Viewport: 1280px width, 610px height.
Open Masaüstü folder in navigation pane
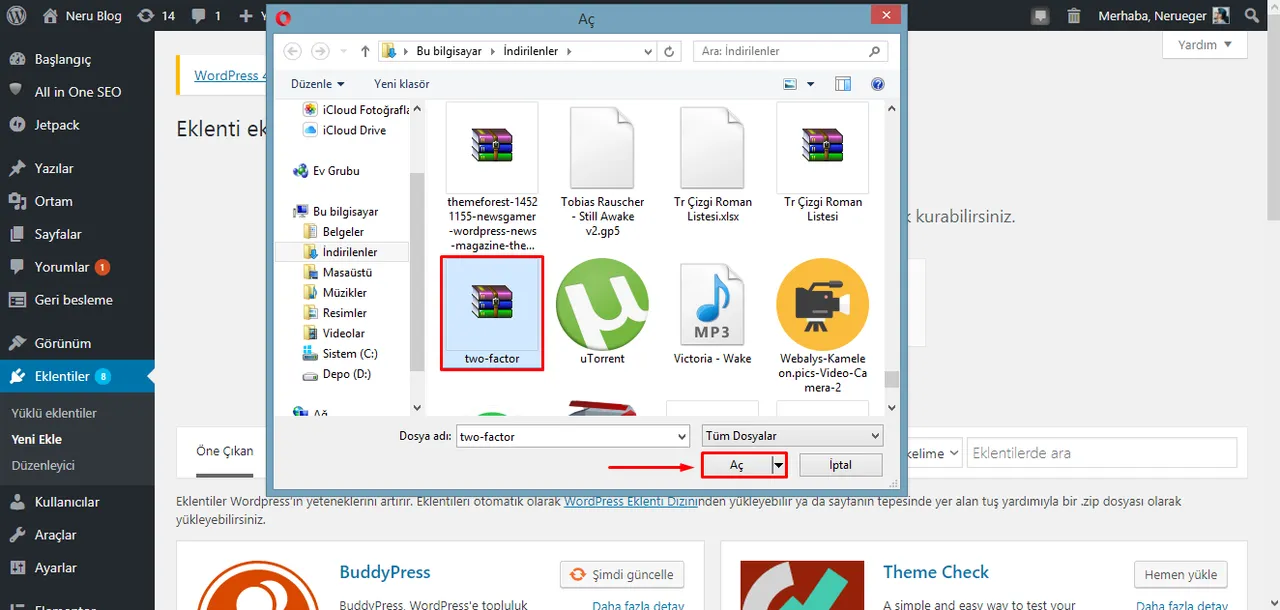coord(338,272)
